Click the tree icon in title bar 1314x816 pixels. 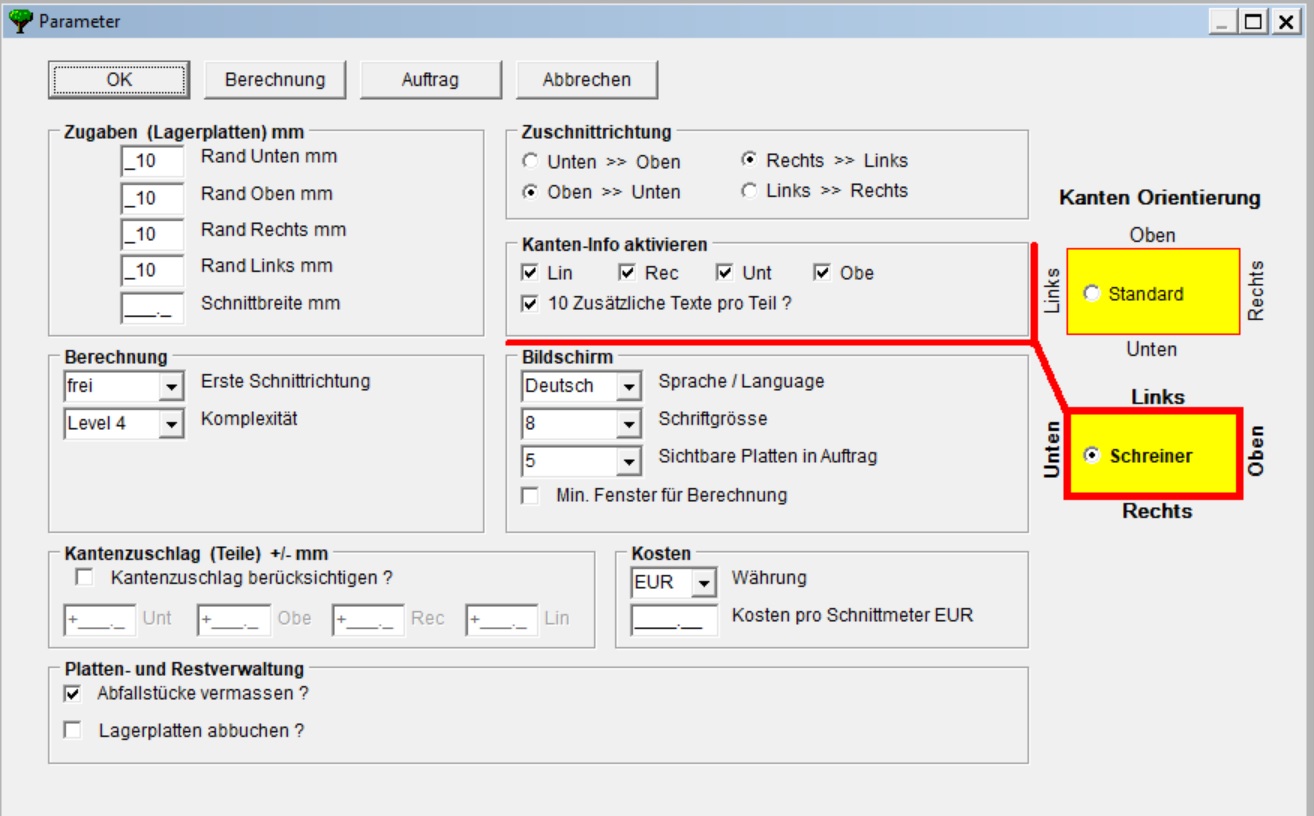[20, 20]
